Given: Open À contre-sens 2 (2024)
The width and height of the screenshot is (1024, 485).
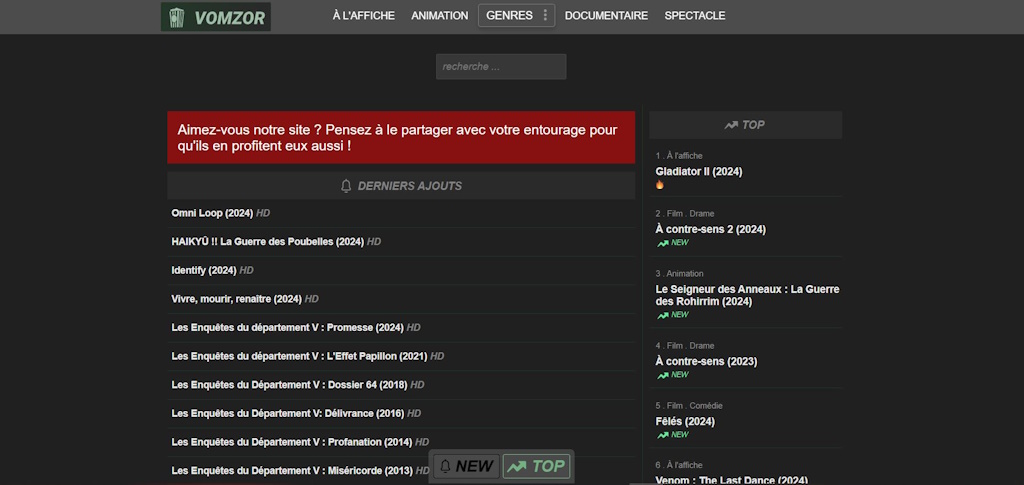Looking at the screenshot, I should click(711, 229).
